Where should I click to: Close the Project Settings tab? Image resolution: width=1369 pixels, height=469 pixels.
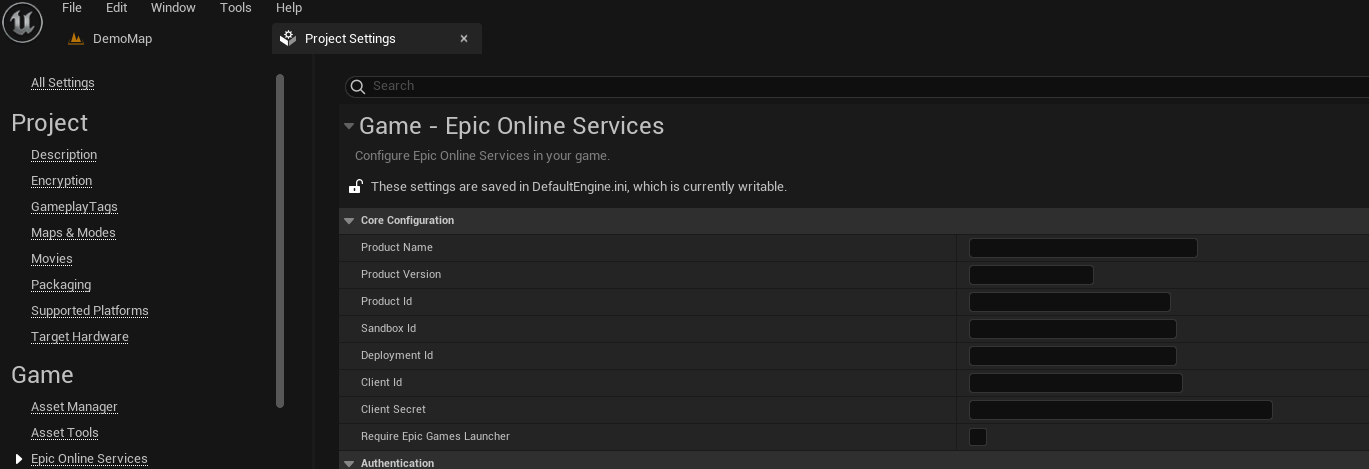point(464,39)
